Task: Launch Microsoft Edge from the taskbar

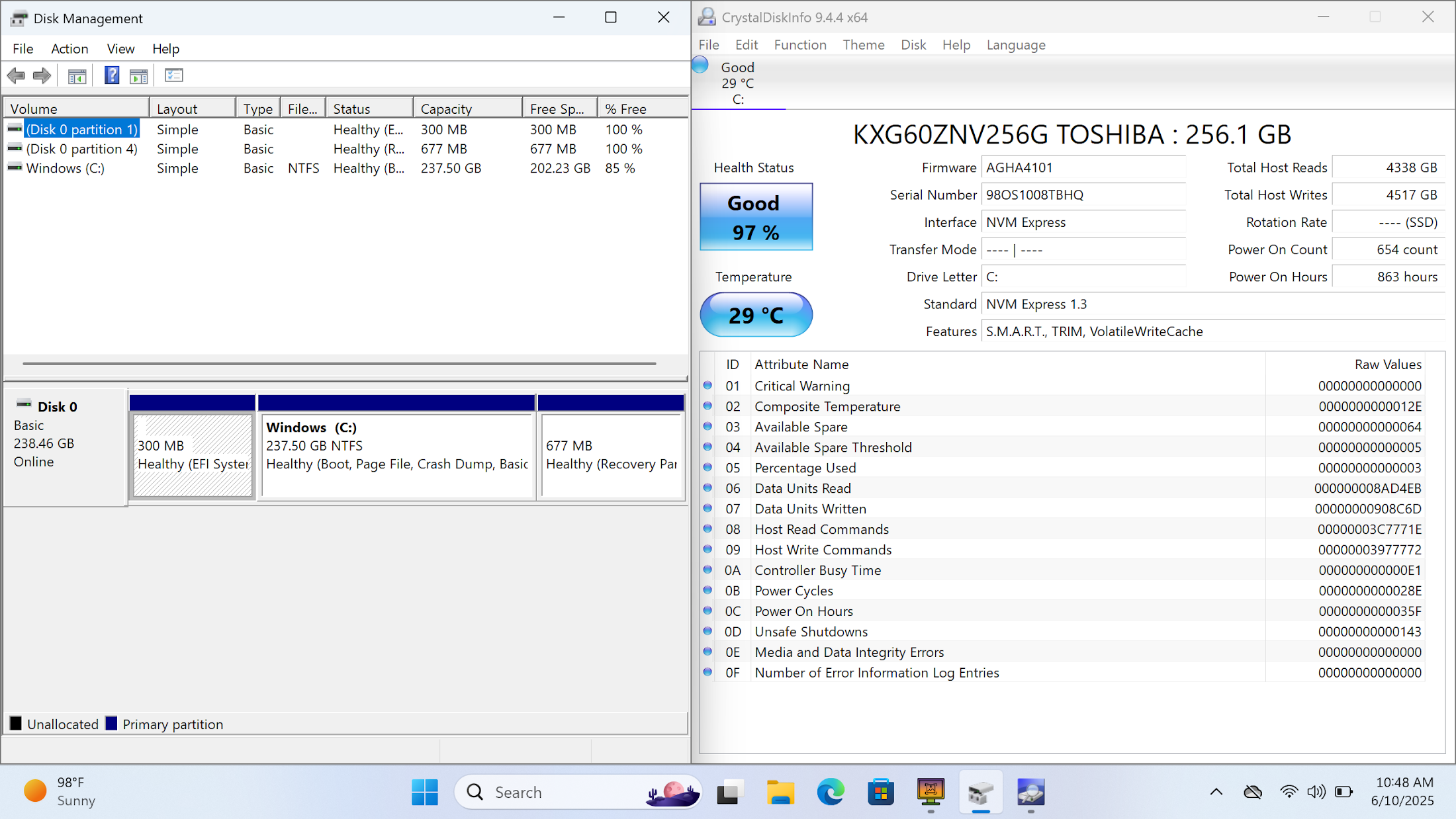Action: (x=831, y=792)
